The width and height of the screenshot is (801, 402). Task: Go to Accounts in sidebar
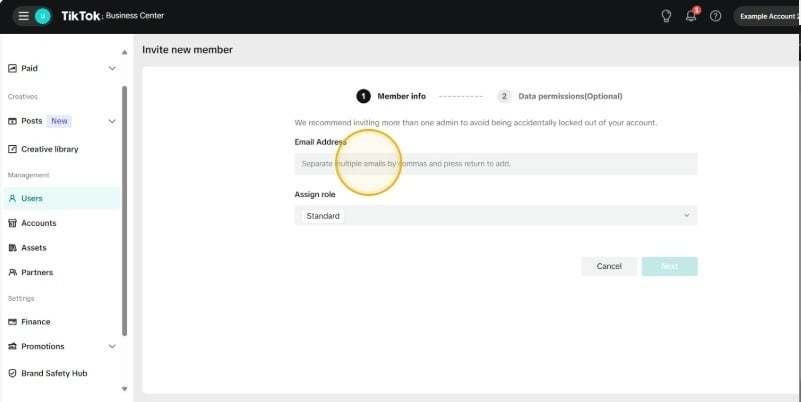[38, 223]
